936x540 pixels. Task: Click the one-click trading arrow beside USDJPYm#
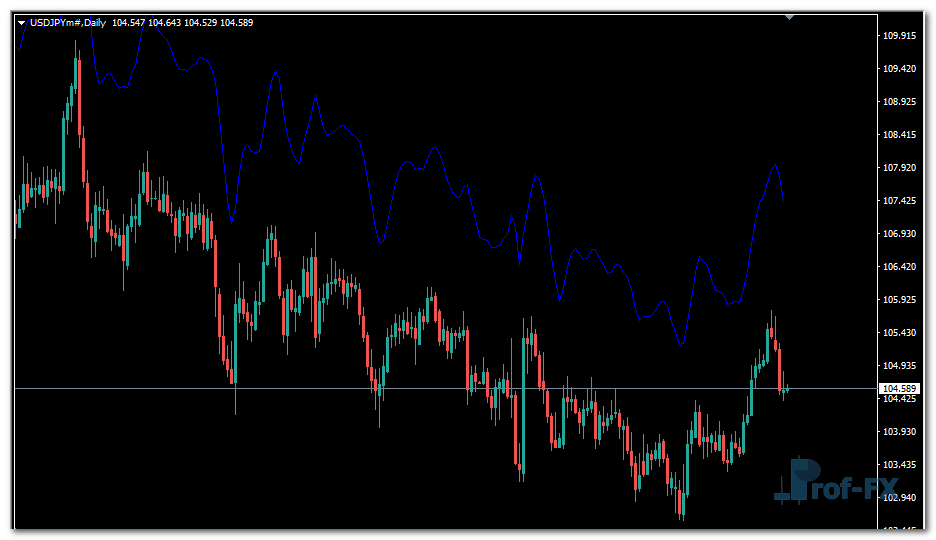click(x=21, y=22)
